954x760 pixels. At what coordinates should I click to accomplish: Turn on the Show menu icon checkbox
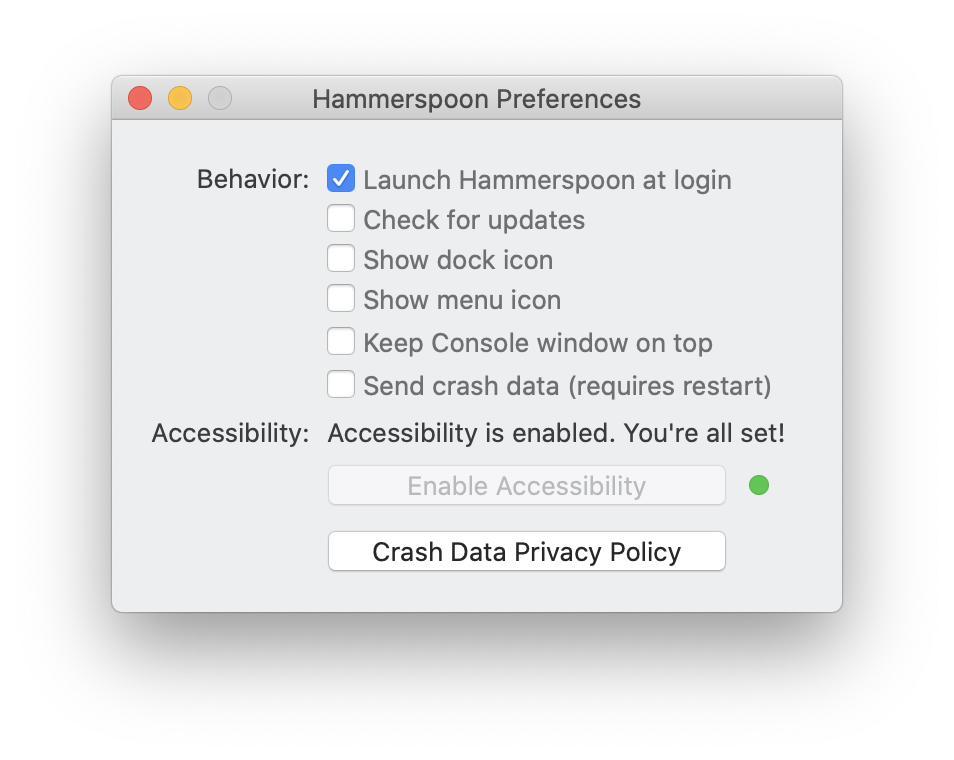click(341, 299)
